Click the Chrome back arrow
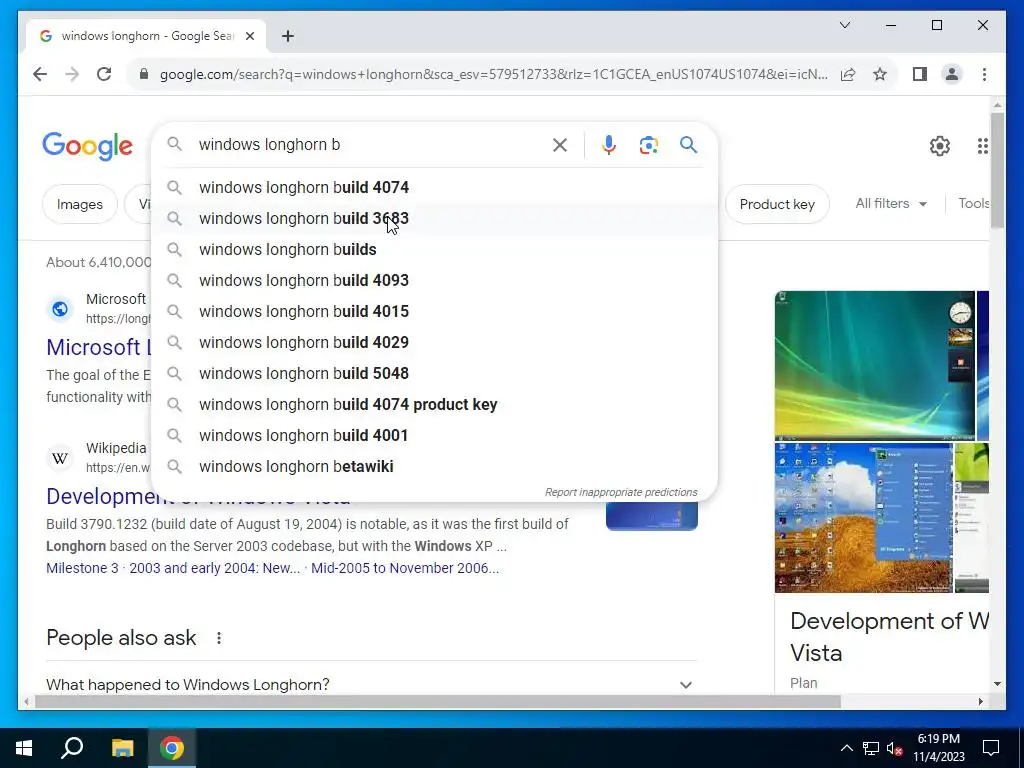The height and width of the screenshot is (768, 1024). tap(40, 74)
